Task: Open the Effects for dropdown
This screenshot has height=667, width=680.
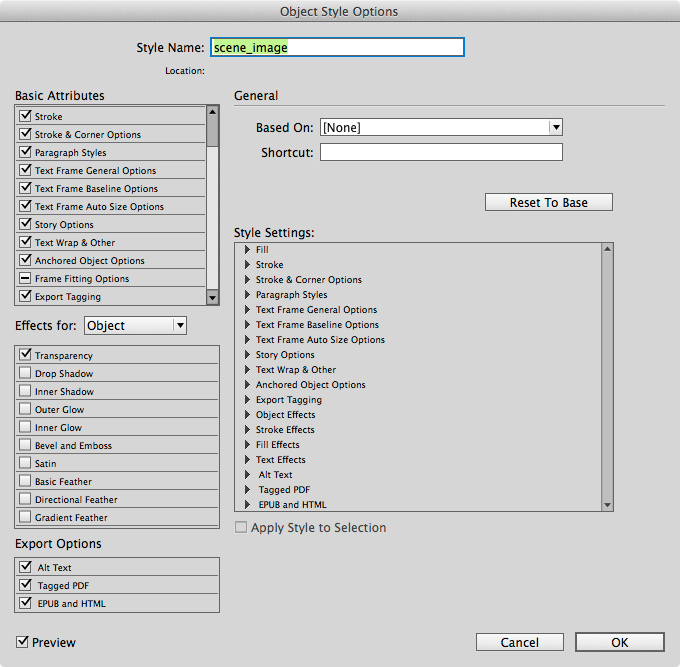Action: tap(135, 325)
